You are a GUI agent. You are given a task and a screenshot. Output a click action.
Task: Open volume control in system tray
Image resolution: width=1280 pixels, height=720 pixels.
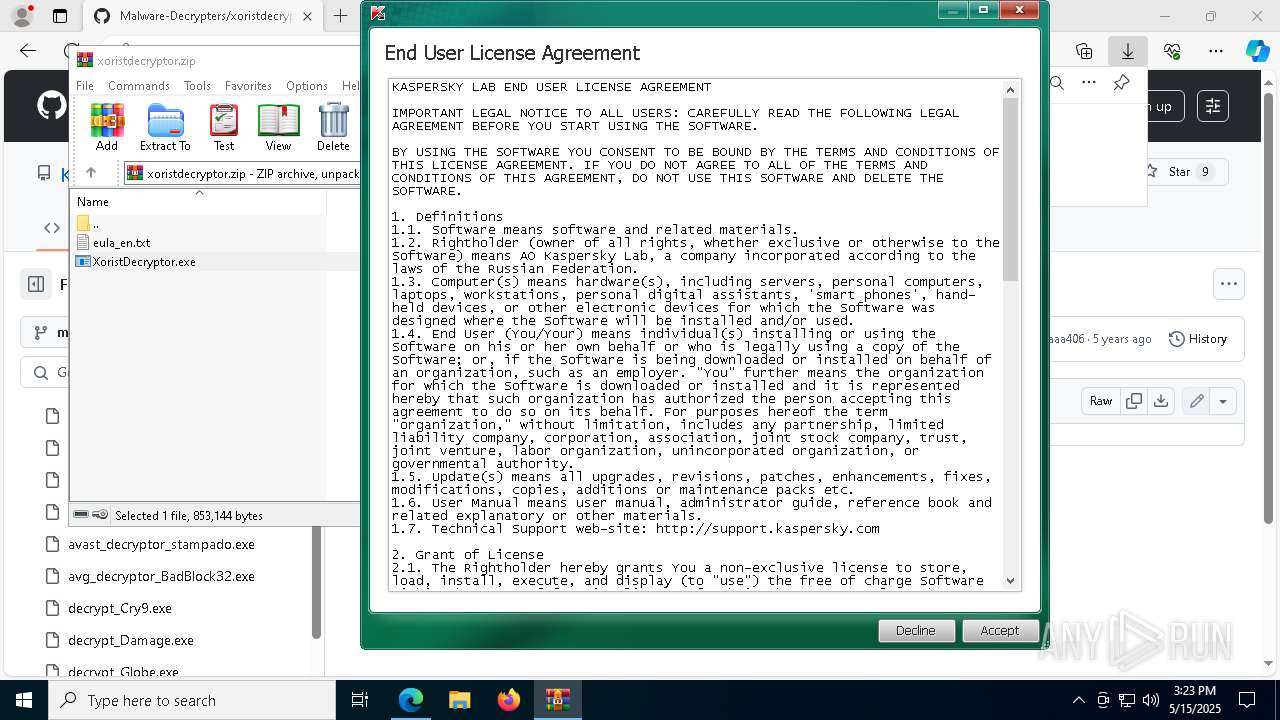click(1151, 700)
